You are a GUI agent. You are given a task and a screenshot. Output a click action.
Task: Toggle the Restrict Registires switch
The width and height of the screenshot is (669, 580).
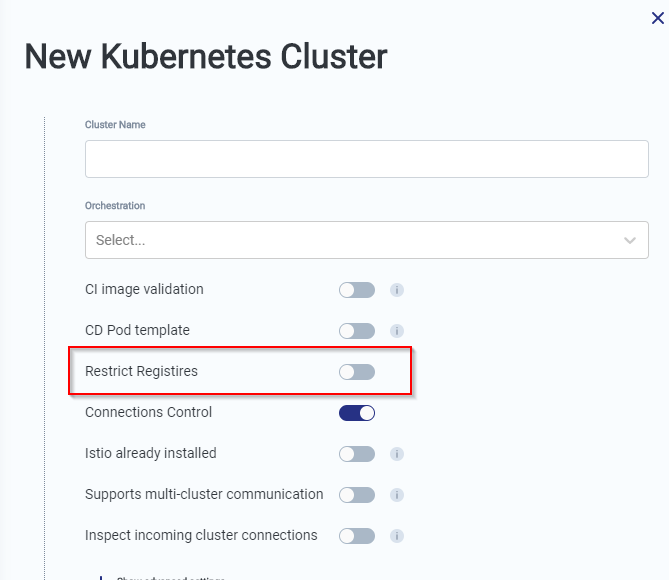click(357, 372)
